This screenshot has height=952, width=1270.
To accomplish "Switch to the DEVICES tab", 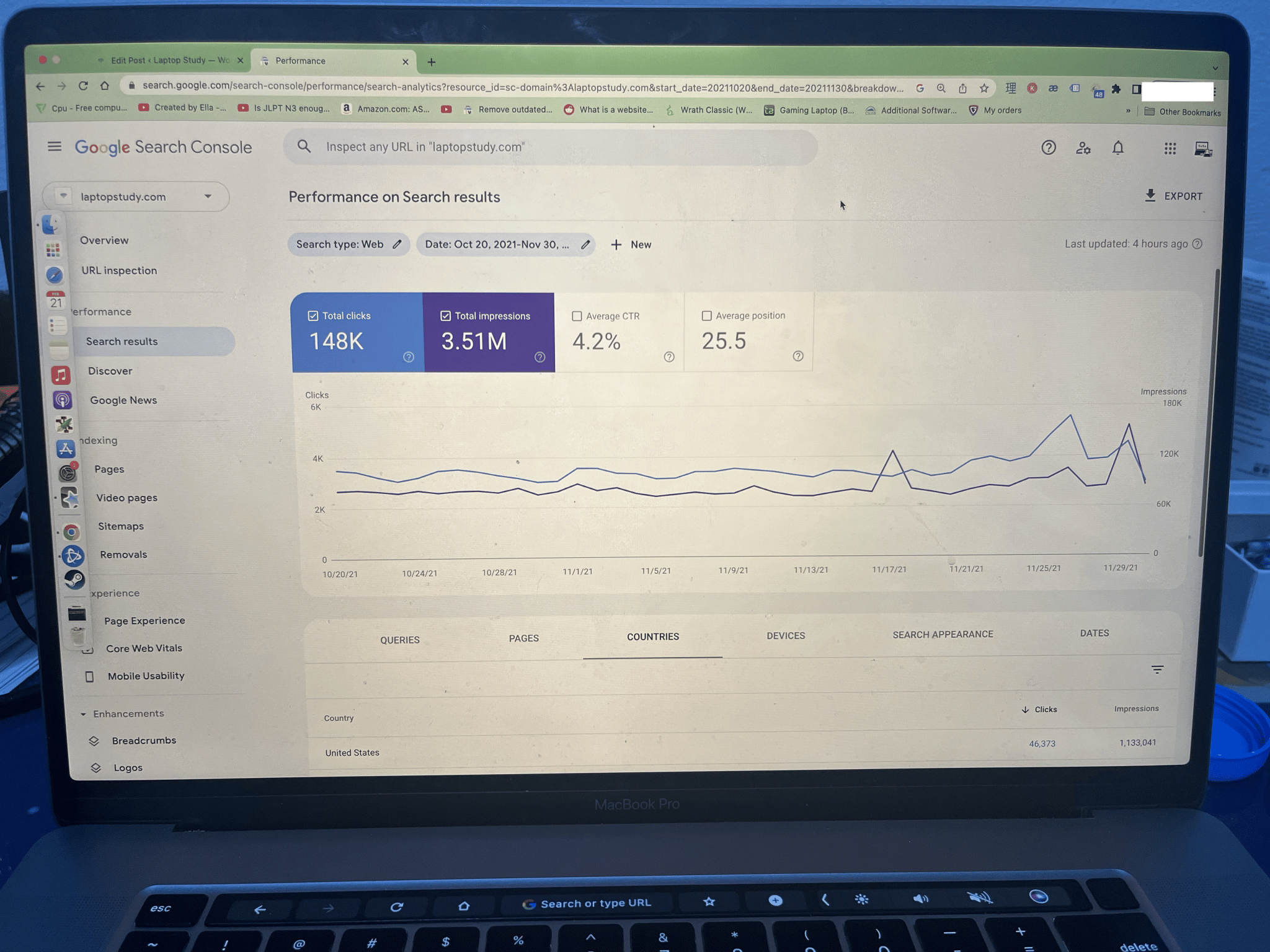I will [x=785, y=636].
